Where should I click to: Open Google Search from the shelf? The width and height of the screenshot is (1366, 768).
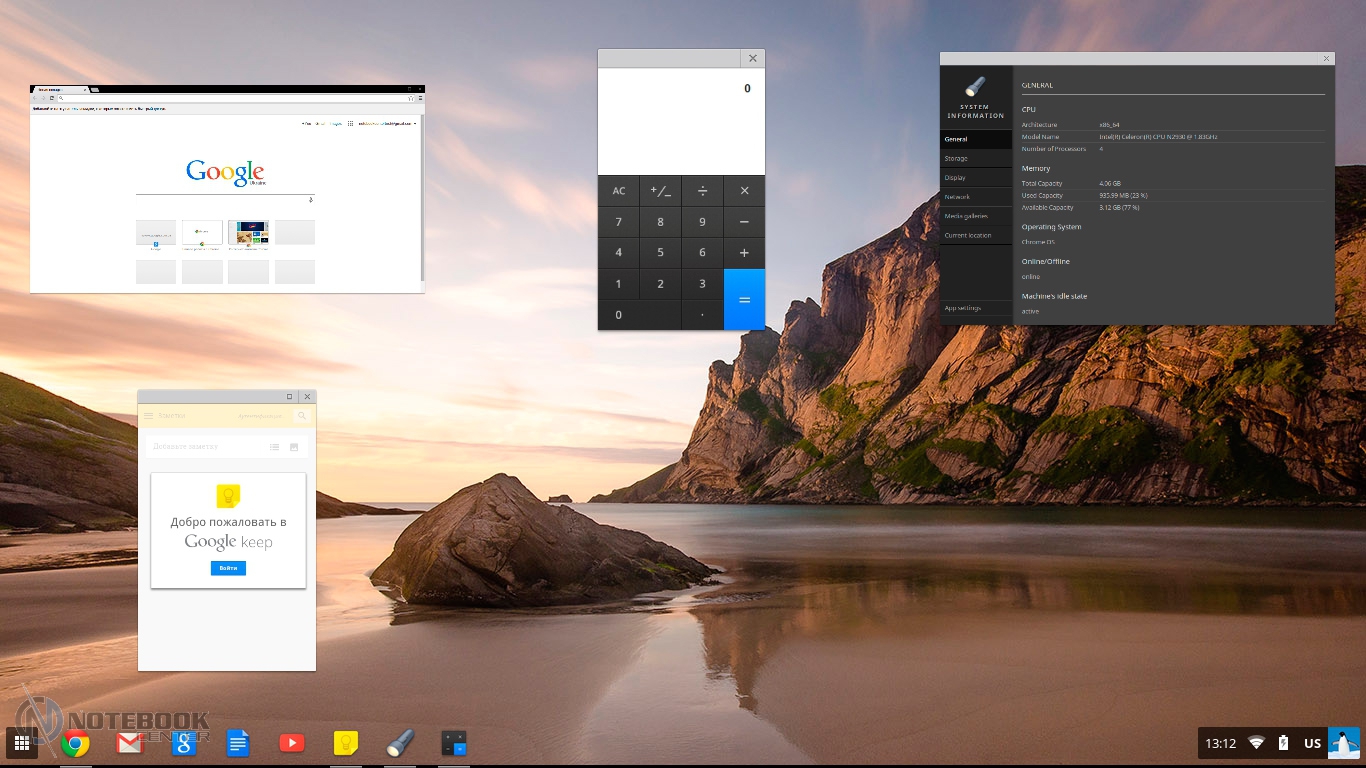183,743
